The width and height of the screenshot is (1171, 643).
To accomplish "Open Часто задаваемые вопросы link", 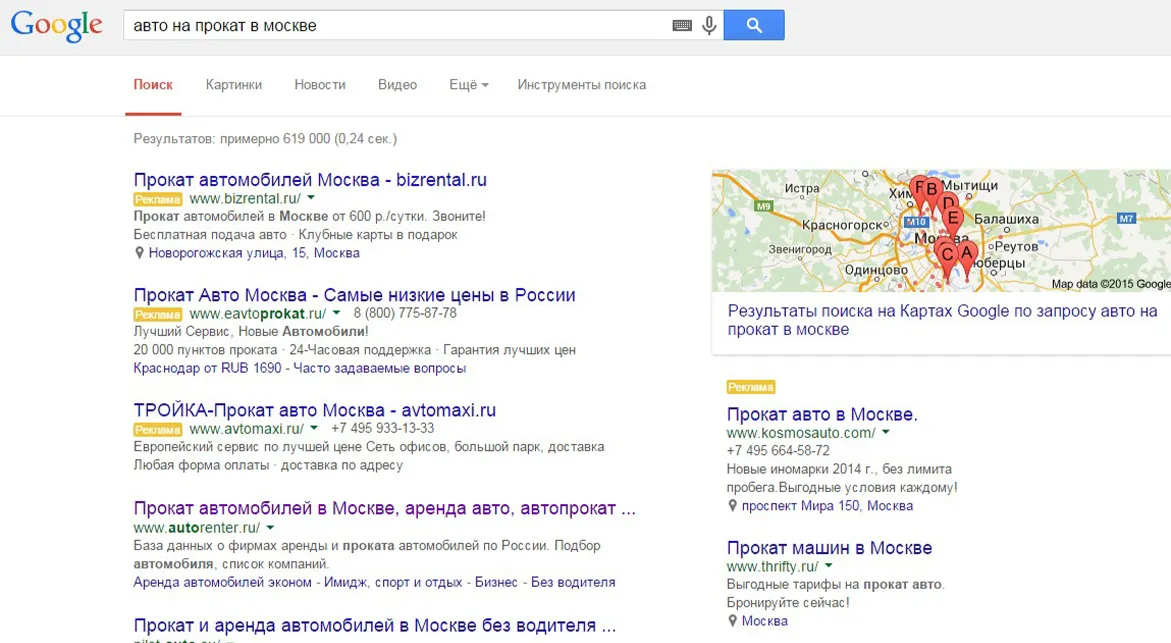I will pos(379,368).
